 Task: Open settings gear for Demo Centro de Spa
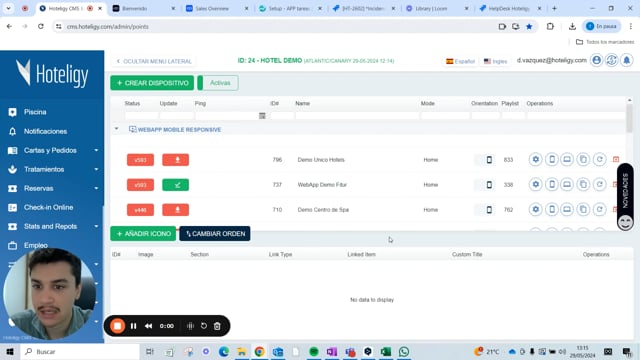point(536,209)
